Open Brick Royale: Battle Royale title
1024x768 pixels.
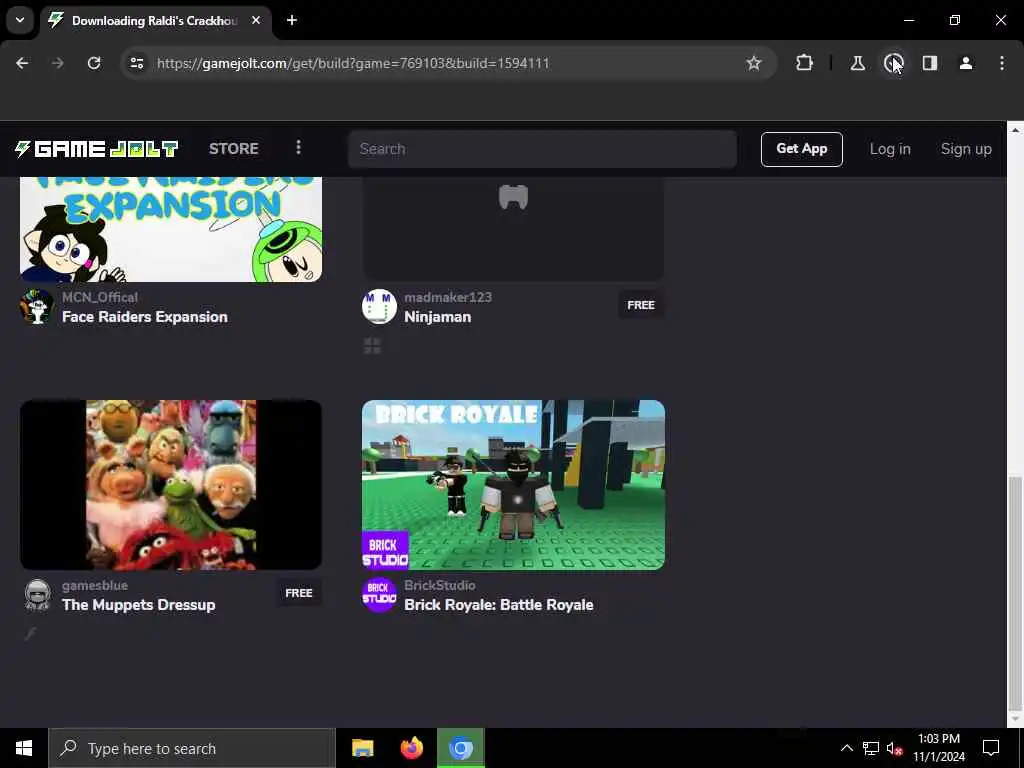pyautogui.click(x=499, y=605)
